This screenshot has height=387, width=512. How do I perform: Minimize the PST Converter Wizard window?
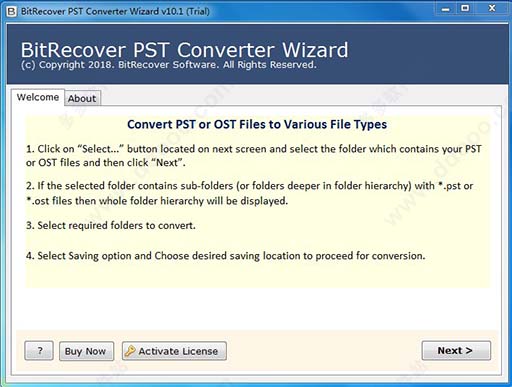[x=445, y=9]
